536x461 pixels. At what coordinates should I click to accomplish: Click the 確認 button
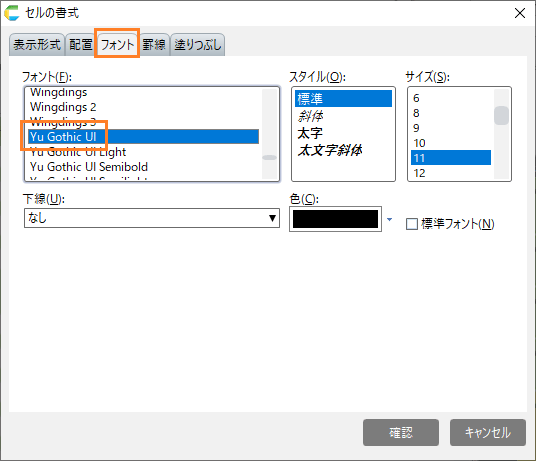tap(401, 433)
